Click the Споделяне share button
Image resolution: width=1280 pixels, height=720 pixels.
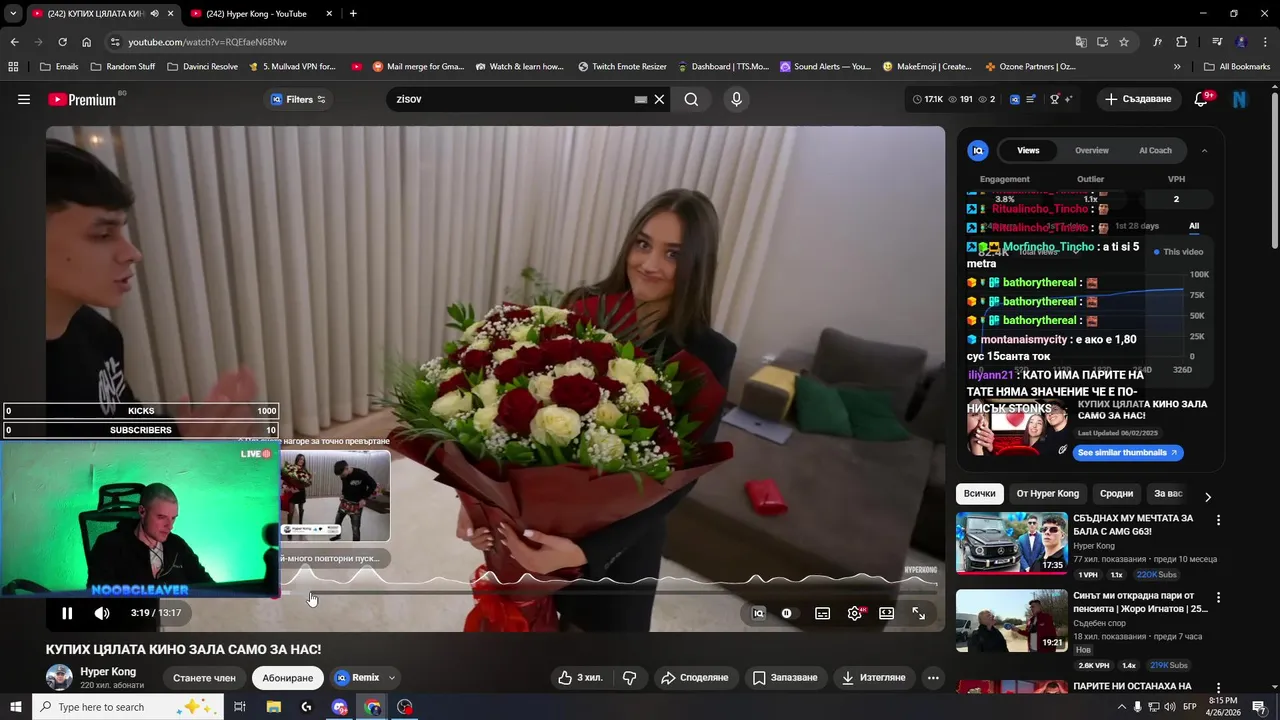coord(694,678)
